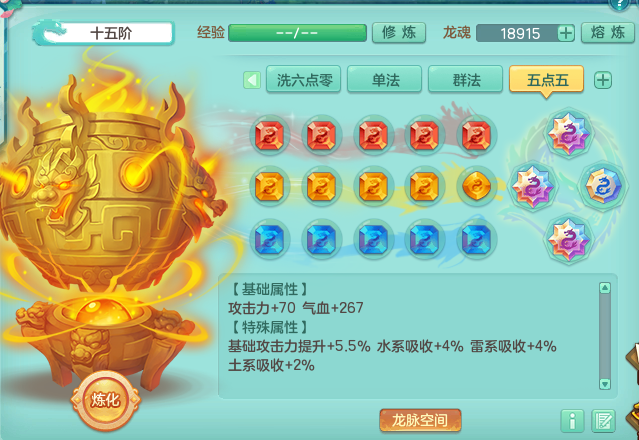This screenshot has height=440, width=639.
Task: Click the last blue dragon gem slot
Action: 476,239
